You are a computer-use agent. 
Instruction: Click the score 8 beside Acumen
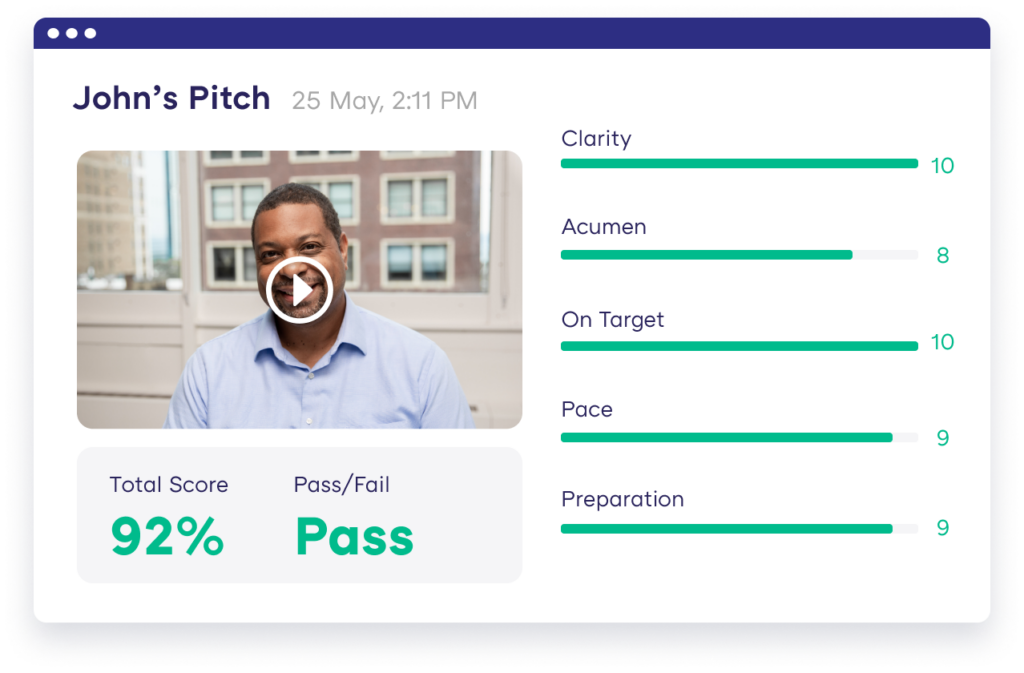click(941, 254)
